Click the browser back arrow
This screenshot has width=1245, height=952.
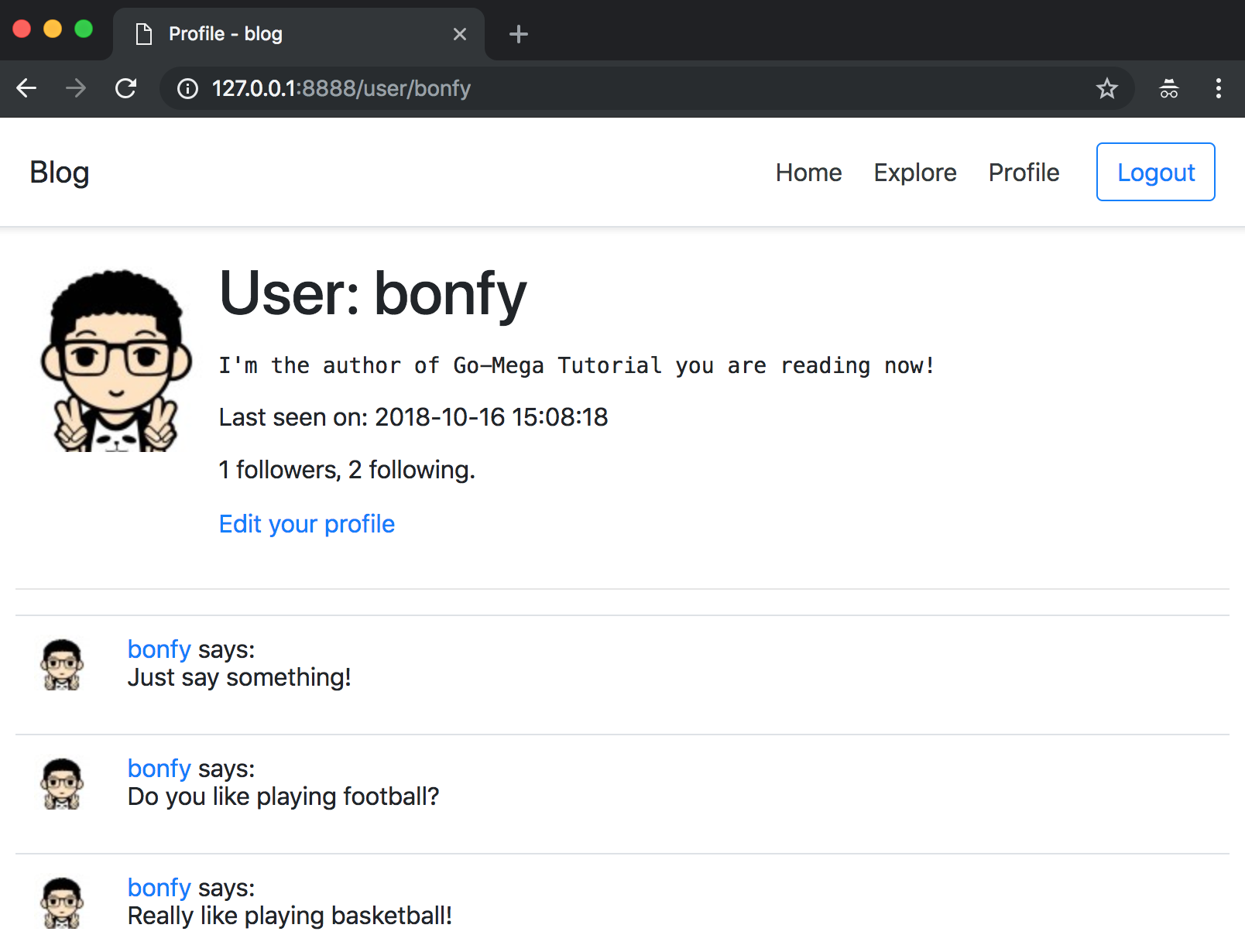[26, 88]
